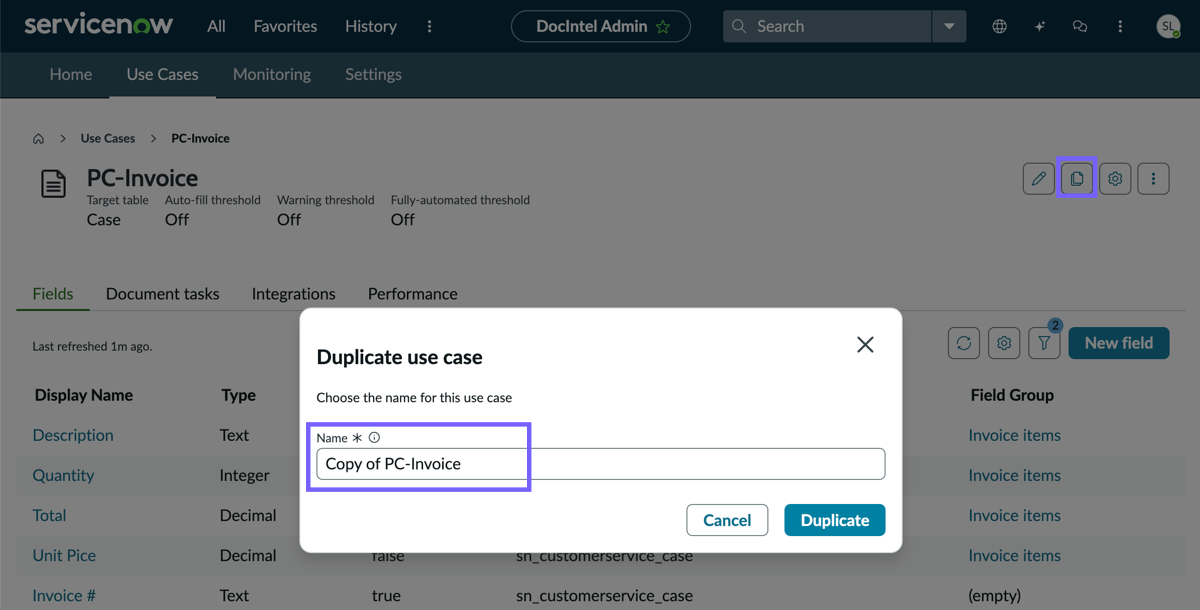Screen dimensions: 1200x610
Task: Open the use case gear settings icon
Action: tap(1115, 179)
